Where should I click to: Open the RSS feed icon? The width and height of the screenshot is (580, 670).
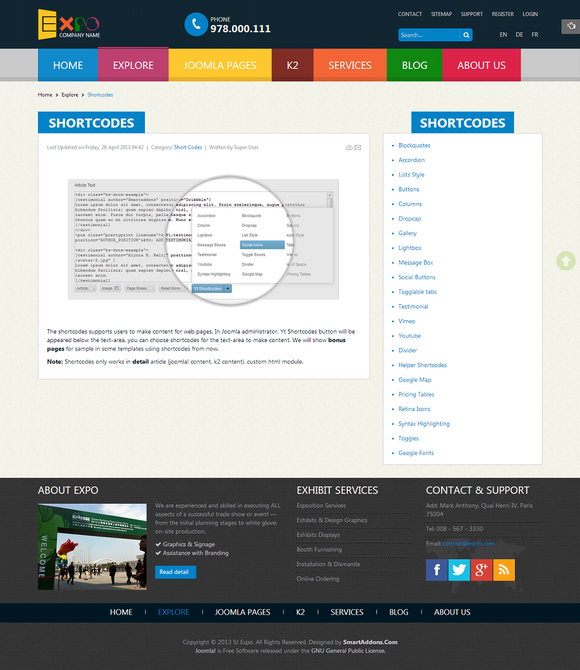(x=504, y=570)
